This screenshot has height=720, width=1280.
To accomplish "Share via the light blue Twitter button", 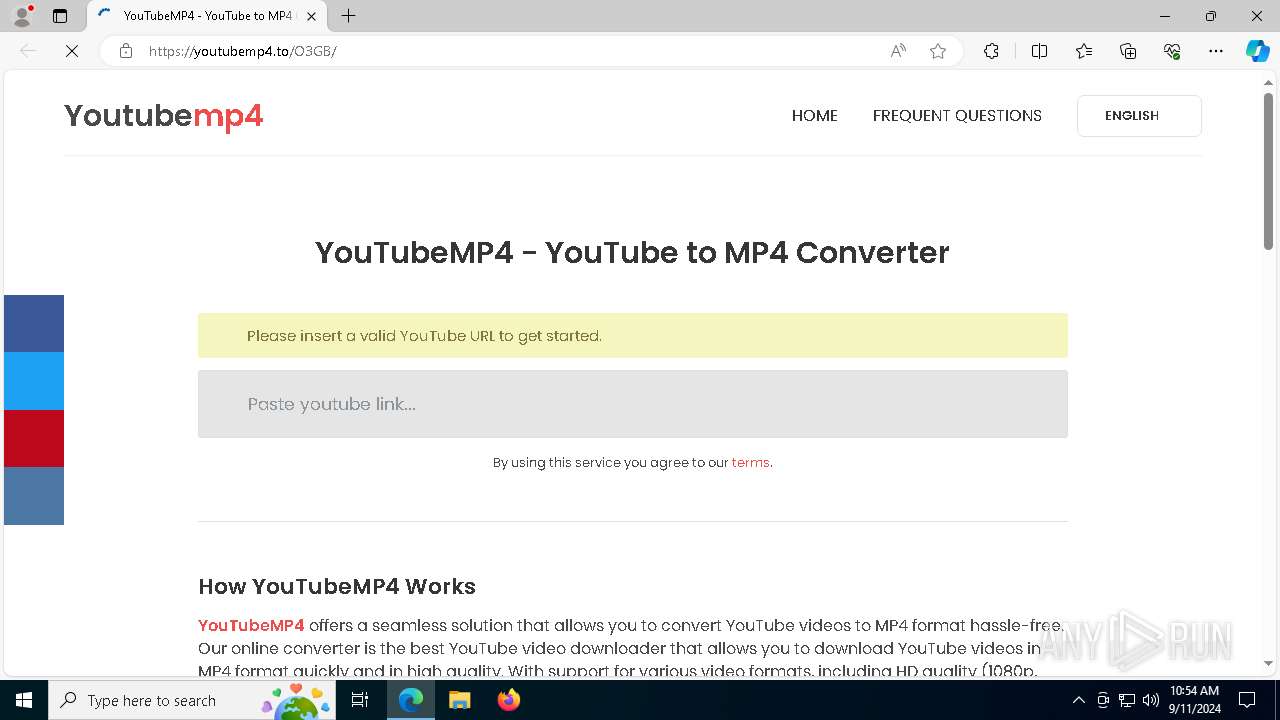I will click(x=34, y=381).
